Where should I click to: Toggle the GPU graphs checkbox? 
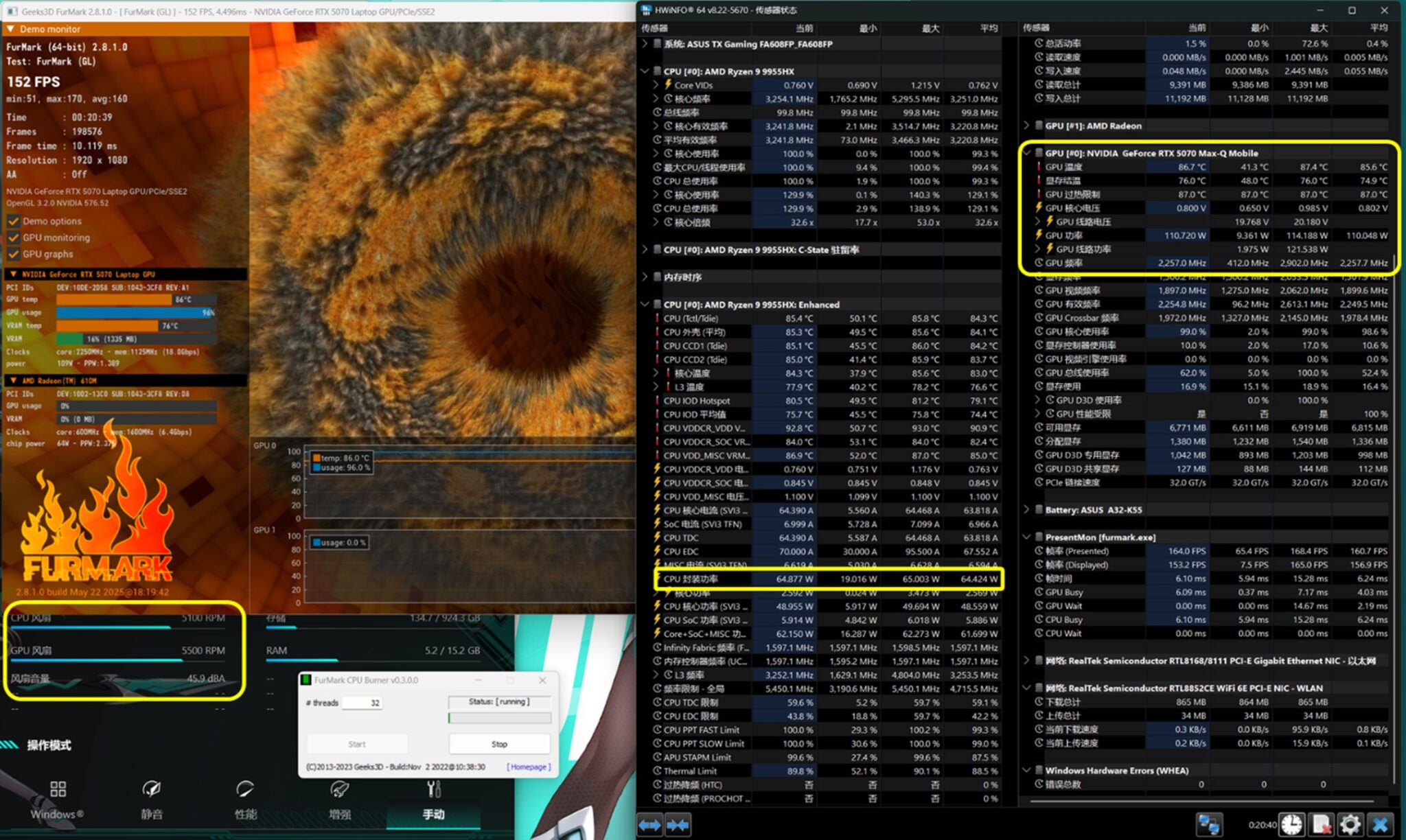[x=13, y=254]
